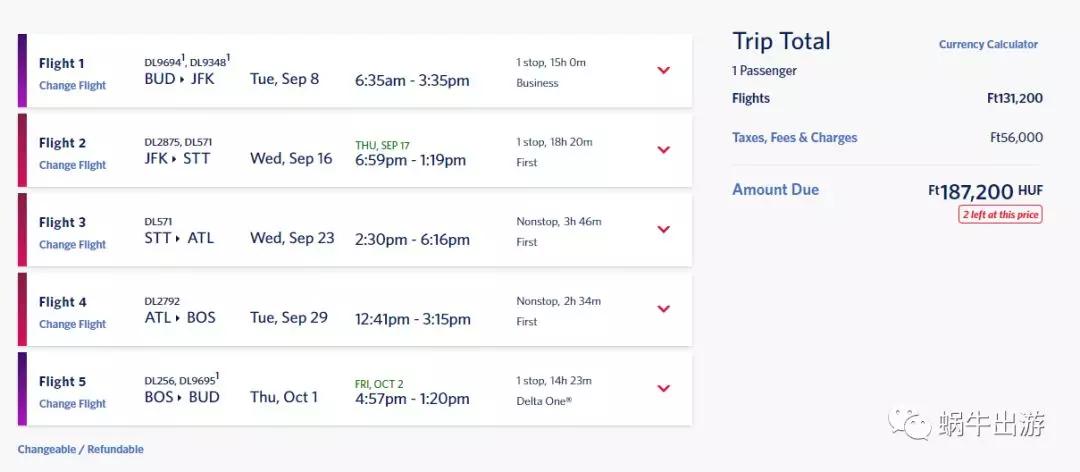1080x472 pixels.
Task: Click the Flight 1 purple color bar
Action: coord(22,71)
